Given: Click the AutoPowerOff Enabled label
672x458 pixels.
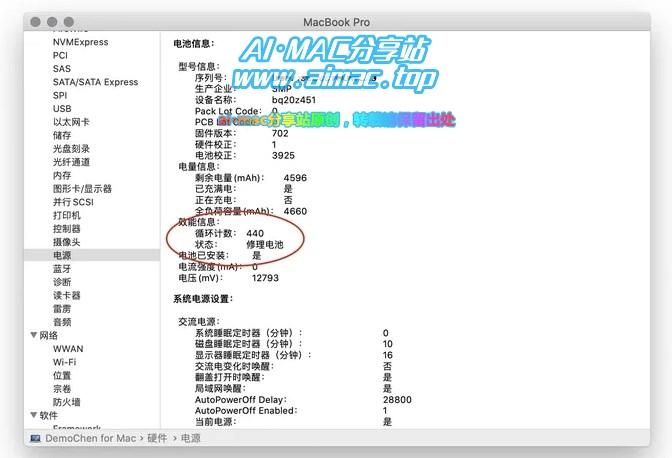Looking at the screenshot, I should [246, 410].
